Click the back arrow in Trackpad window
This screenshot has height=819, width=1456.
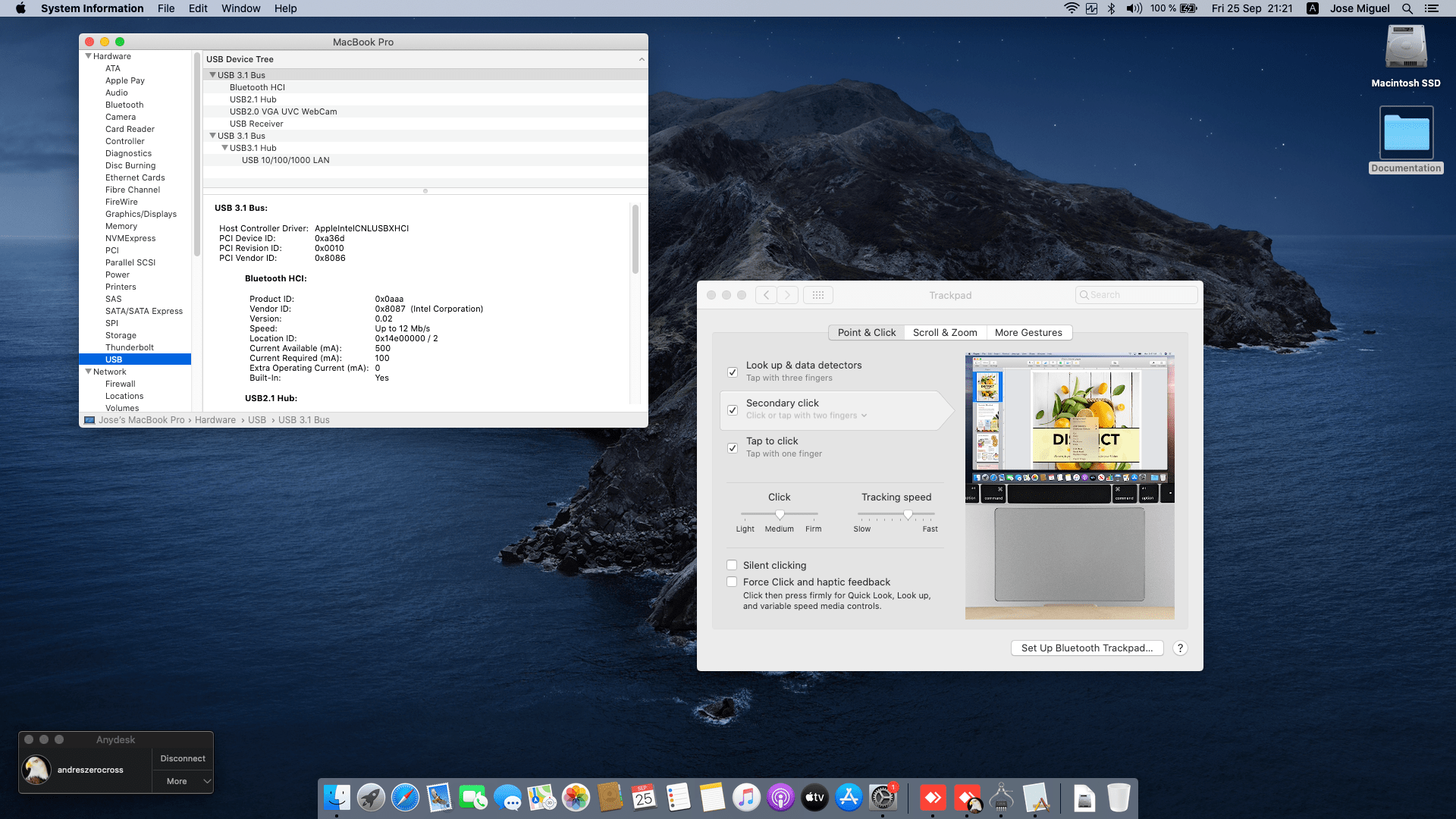(x=766, y=295)
